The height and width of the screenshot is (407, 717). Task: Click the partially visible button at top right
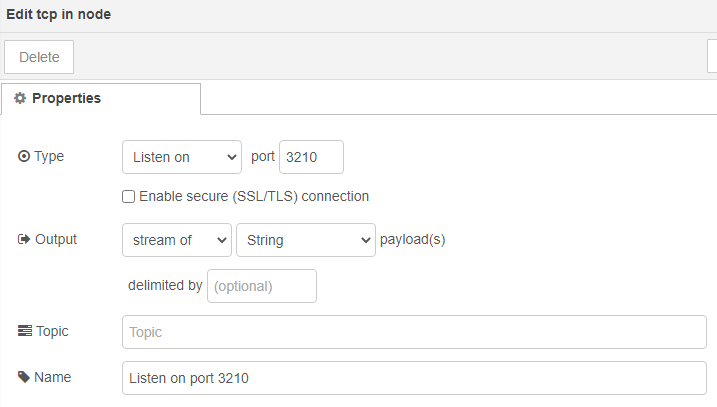[712, 57]
